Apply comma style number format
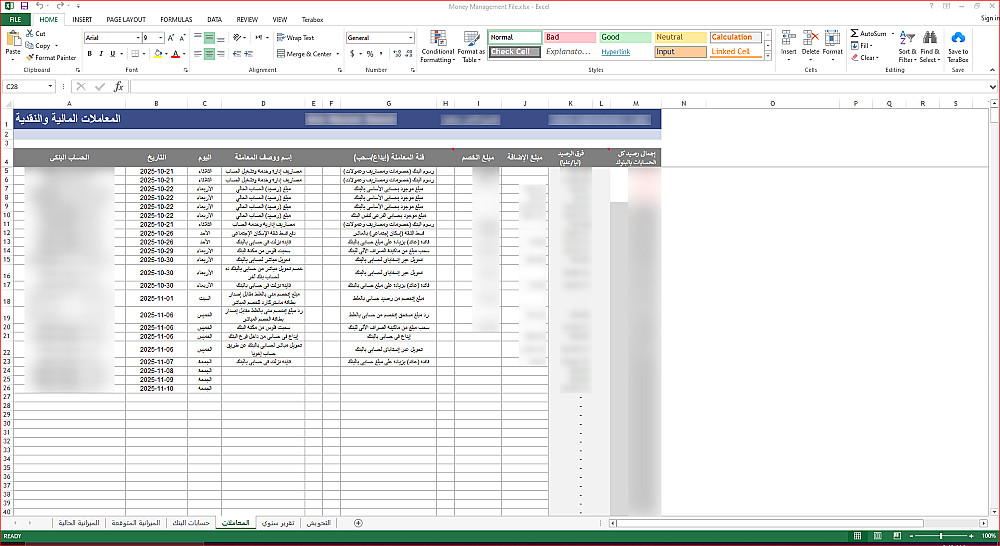Image resolution: width=1000 pixels, height=546 pixels. [381, 54]
